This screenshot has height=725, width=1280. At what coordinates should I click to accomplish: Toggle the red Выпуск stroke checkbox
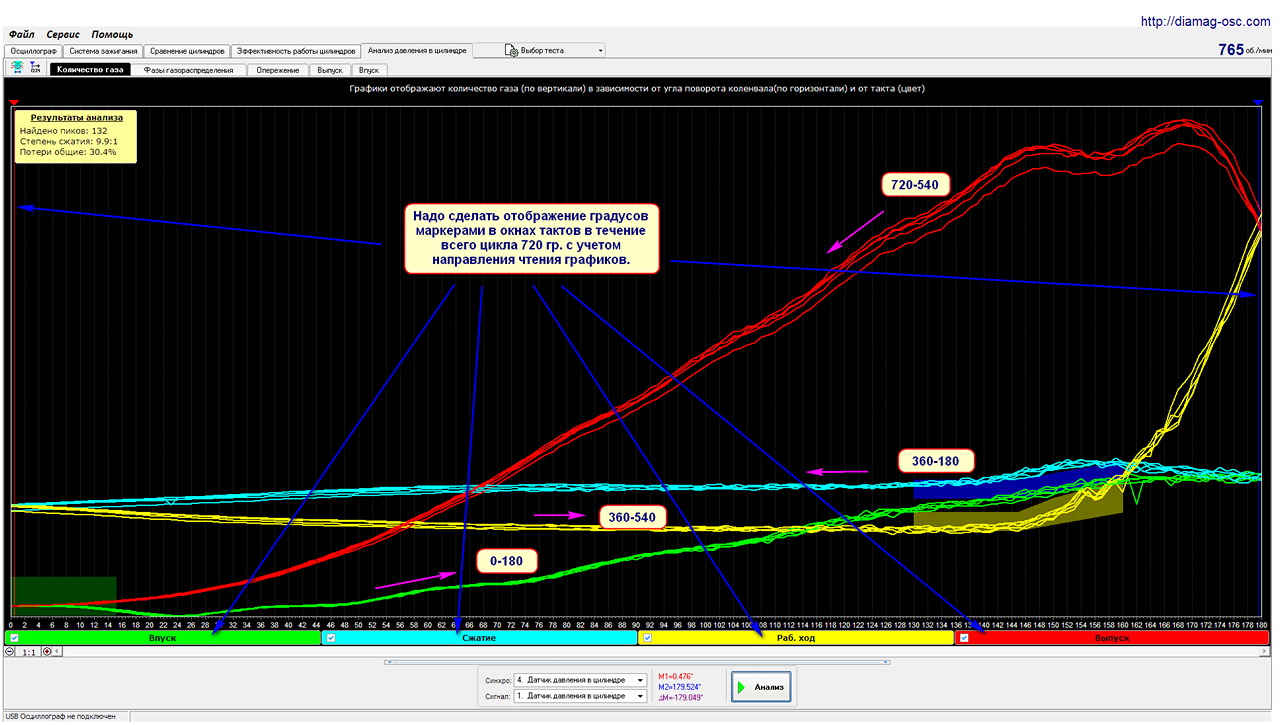tap(964, 638)
